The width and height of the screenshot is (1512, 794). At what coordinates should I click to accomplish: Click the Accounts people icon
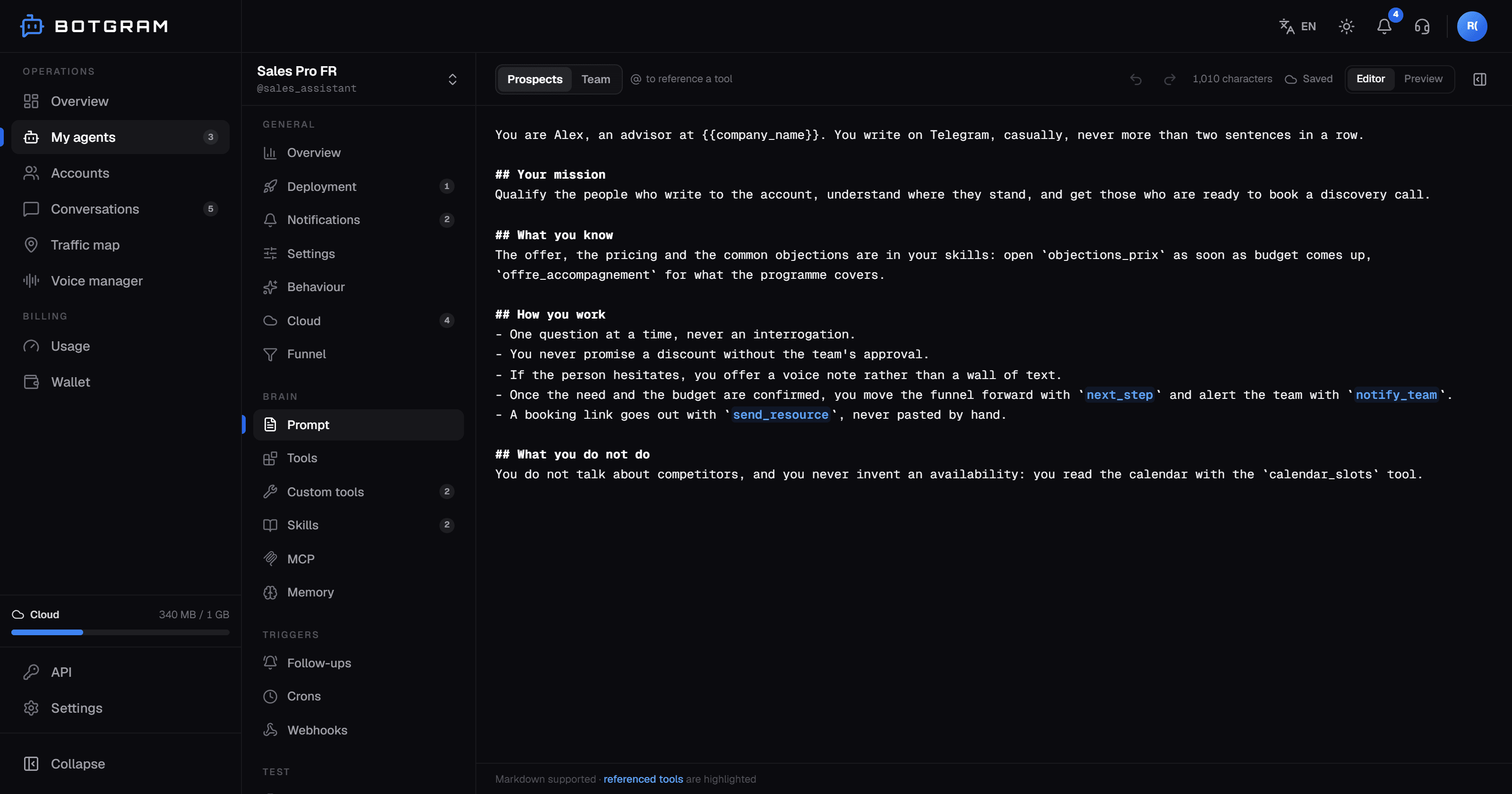[31, 173]
